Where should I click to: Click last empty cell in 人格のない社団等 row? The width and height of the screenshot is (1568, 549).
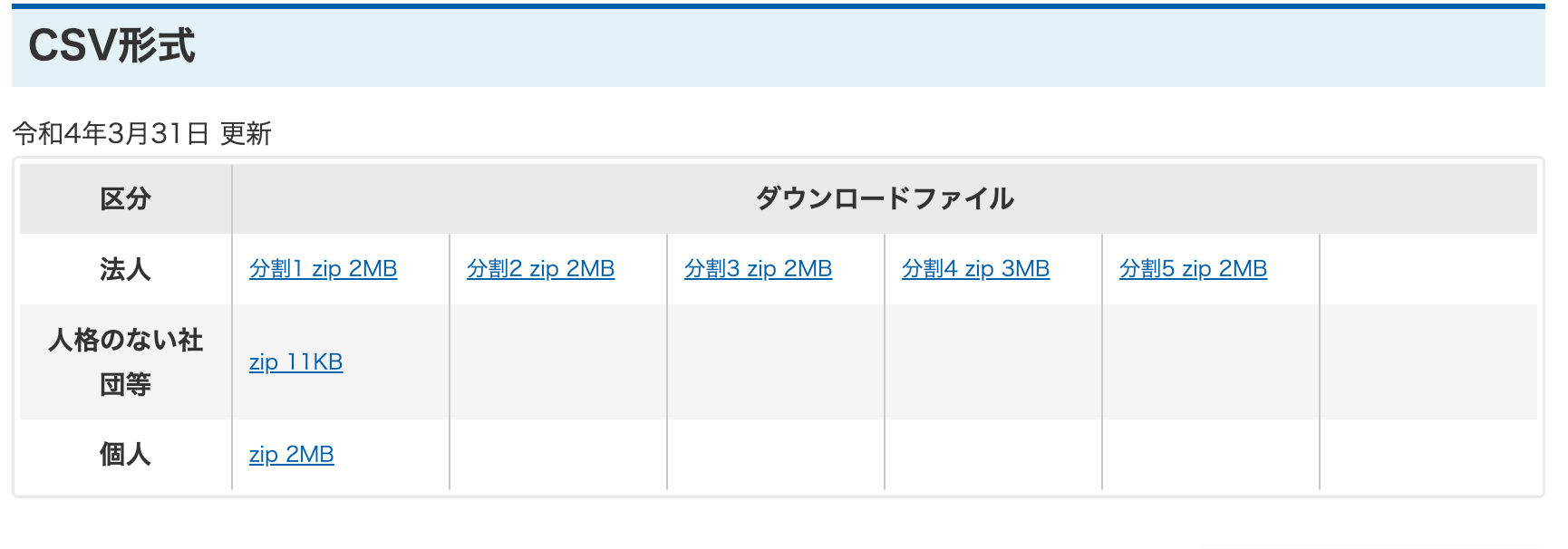1428,362
